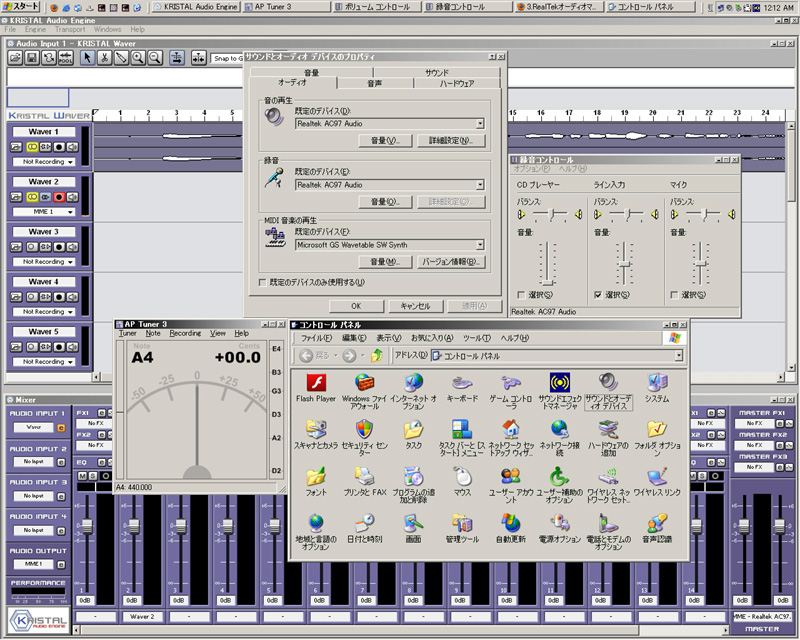Arm the record button on Waver 2

(58, 197)
